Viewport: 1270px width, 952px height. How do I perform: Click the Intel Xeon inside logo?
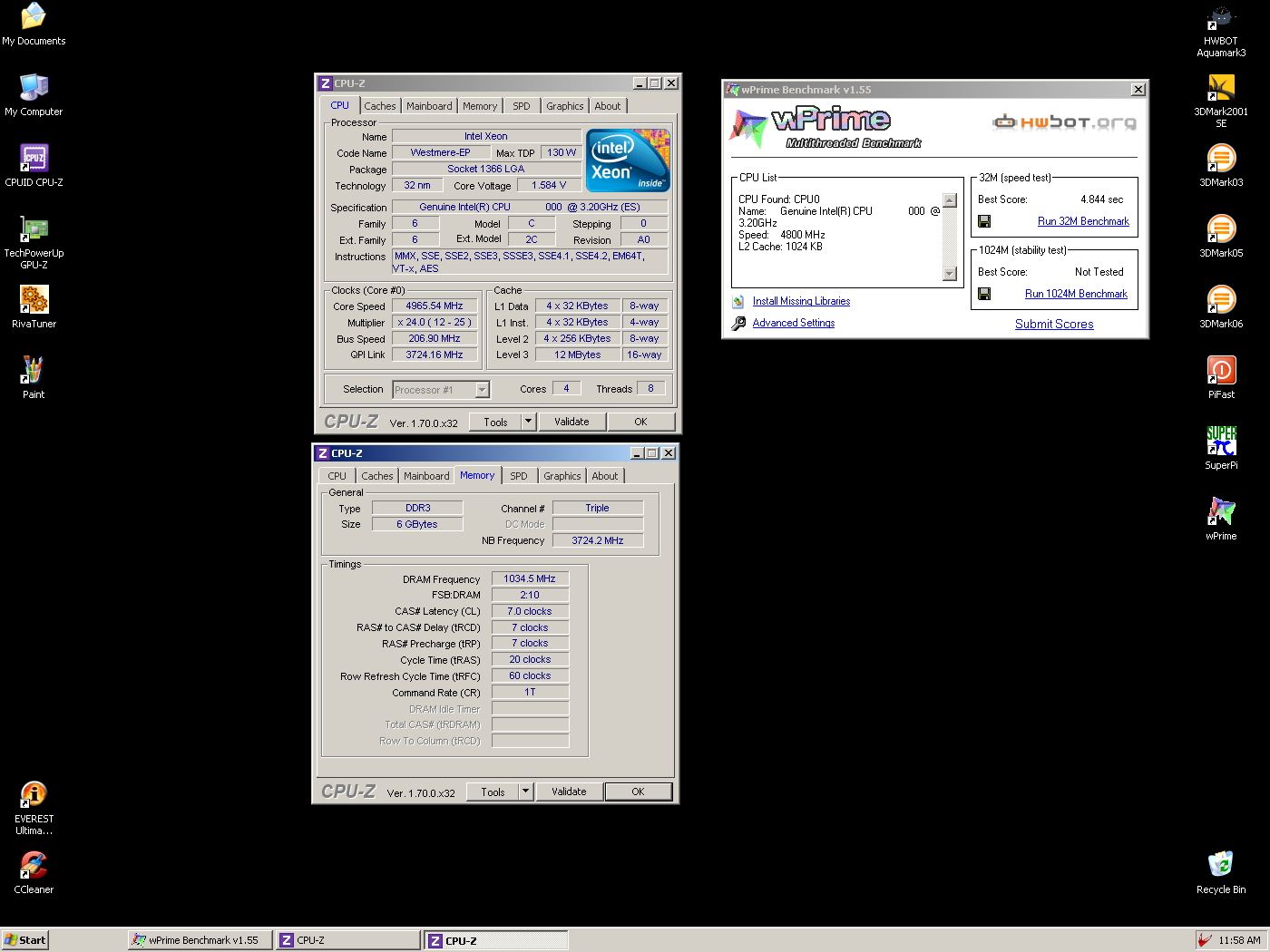pos(628,160)
